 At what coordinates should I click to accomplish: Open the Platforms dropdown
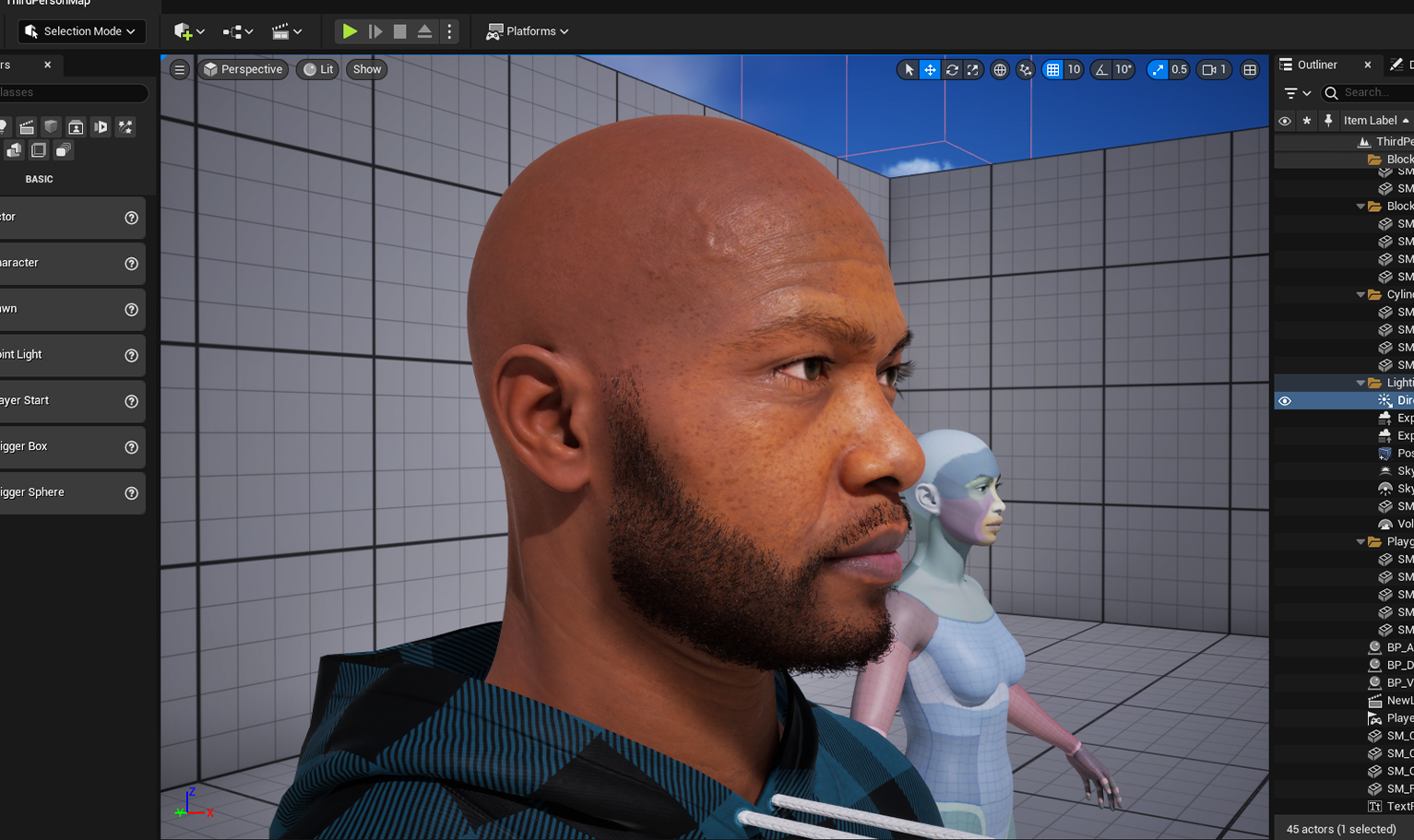point(527,30)
